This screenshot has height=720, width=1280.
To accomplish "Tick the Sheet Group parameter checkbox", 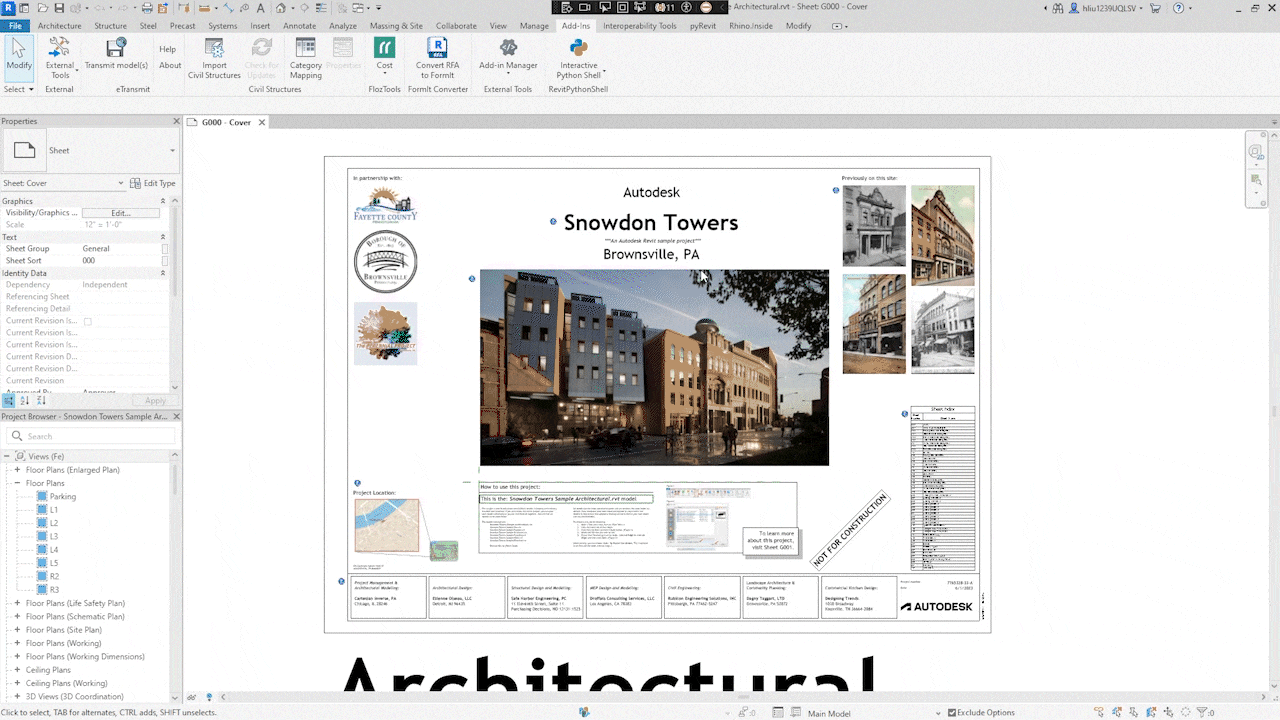I will coord(165,248).
